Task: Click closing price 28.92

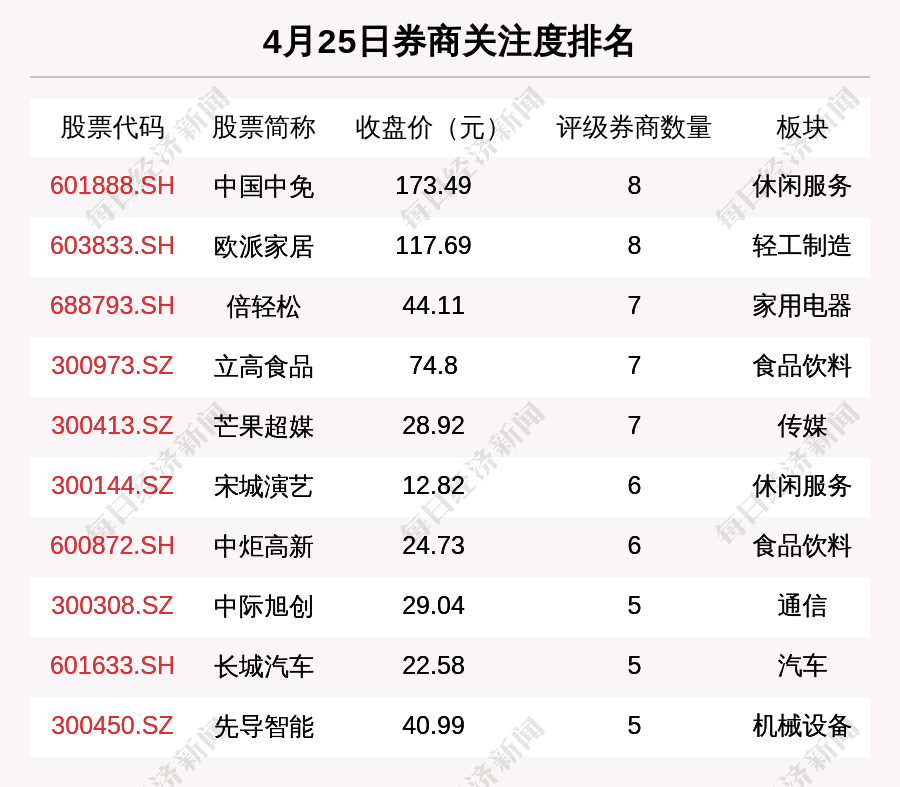Action: [x=433, y=425]
